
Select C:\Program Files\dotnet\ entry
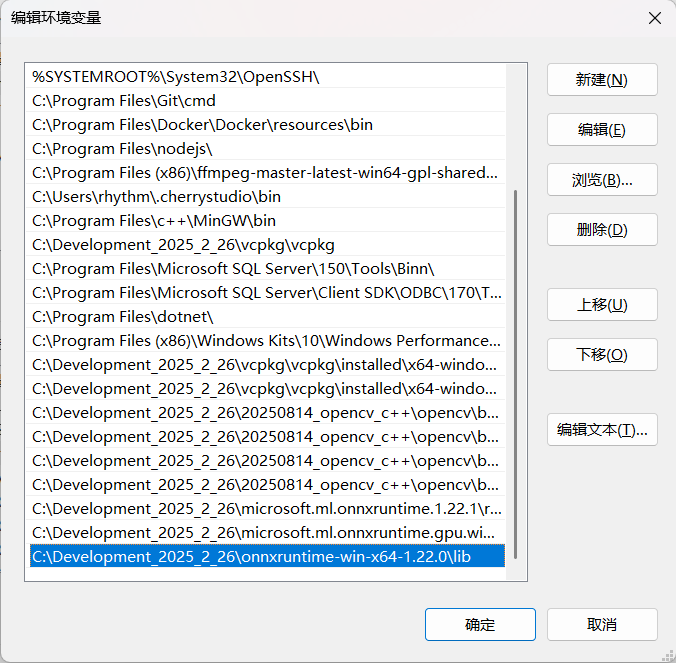pyautogui.click(x=267, y=317)
